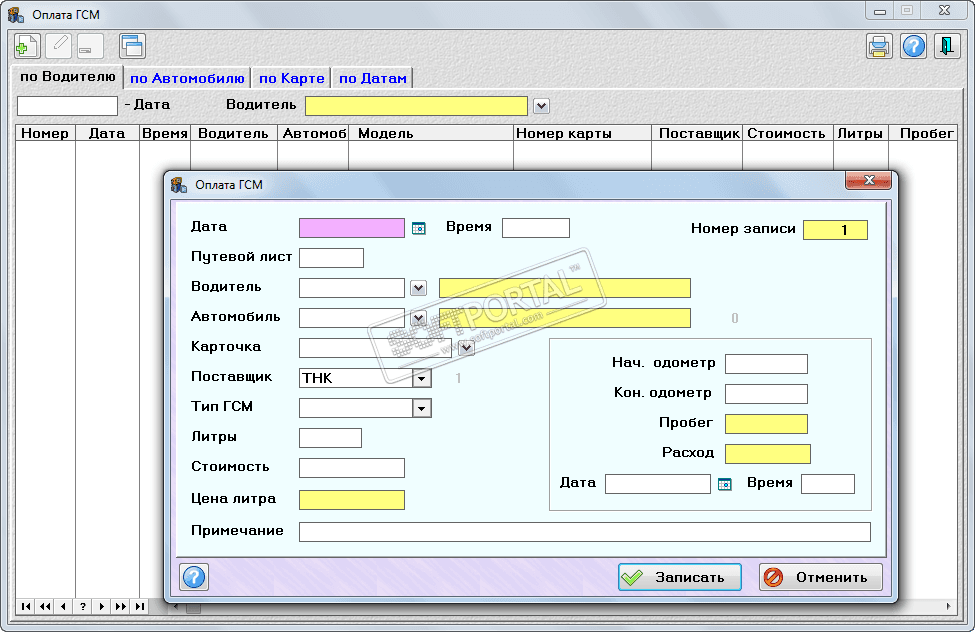Jump back several records navigation button
This screenshot has height=632, width=975.
(x=45, y=606)
